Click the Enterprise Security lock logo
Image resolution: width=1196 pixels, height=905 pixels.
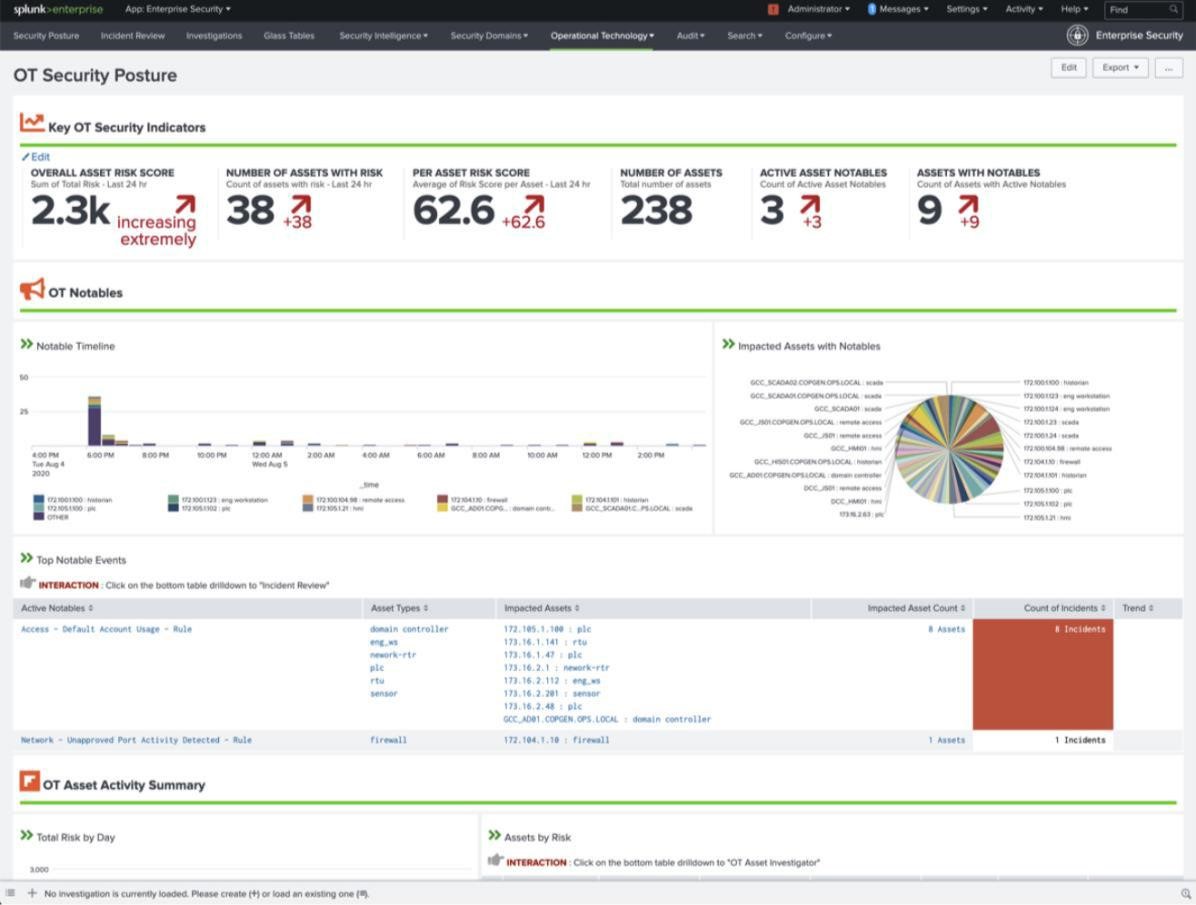(x=1077, y=34)
